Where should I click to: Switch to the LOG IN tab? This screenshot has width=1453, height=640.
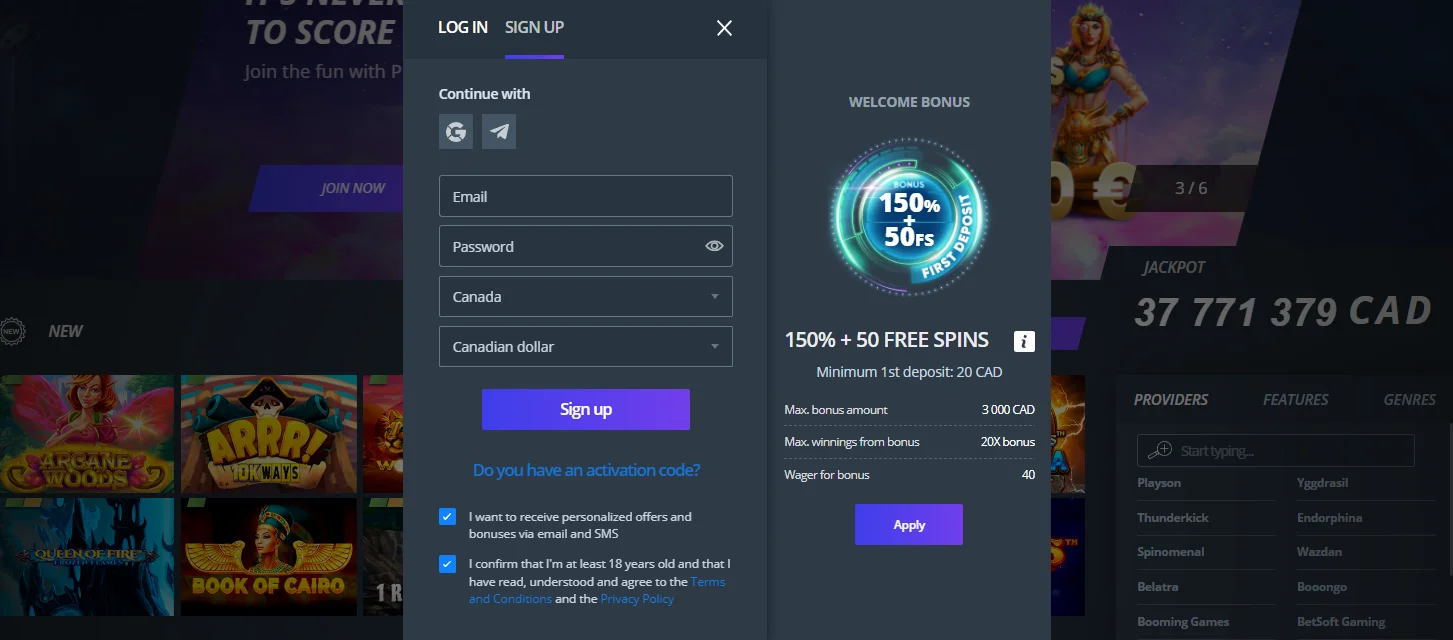tap(463, 27)
